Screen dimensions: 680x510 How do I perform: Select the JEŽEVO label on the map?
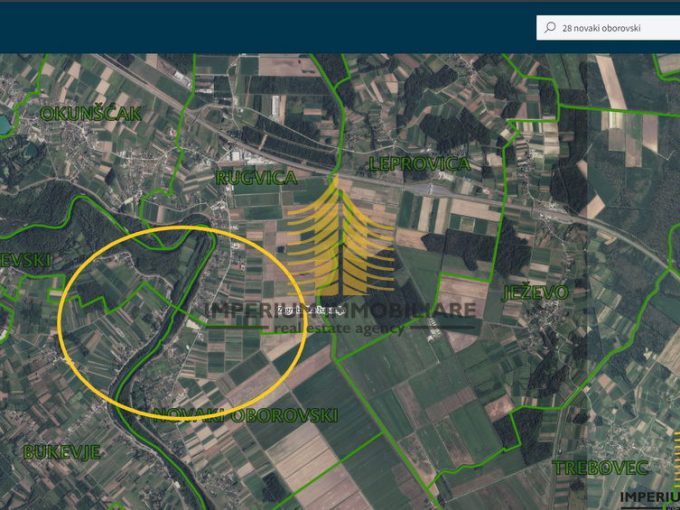(536, 292)
